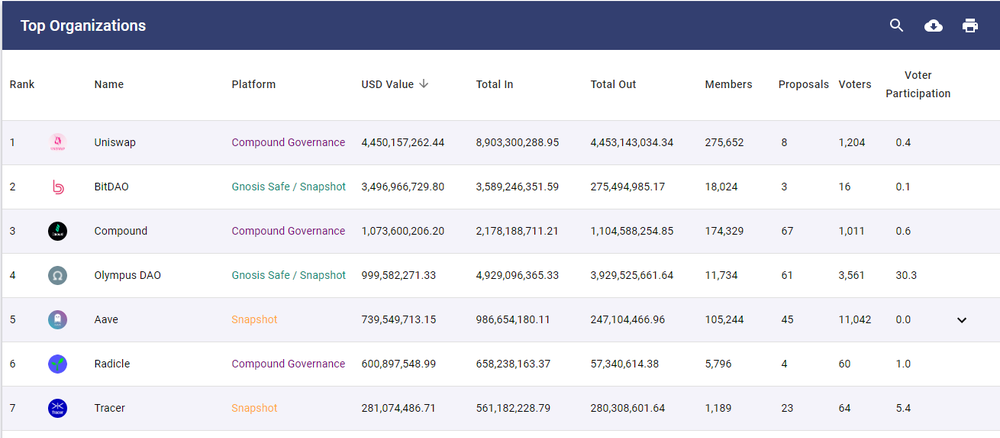This screenshot has width=1000, height=438.
Task: Select the Aave organization name
Action: (x=106, y=319)
